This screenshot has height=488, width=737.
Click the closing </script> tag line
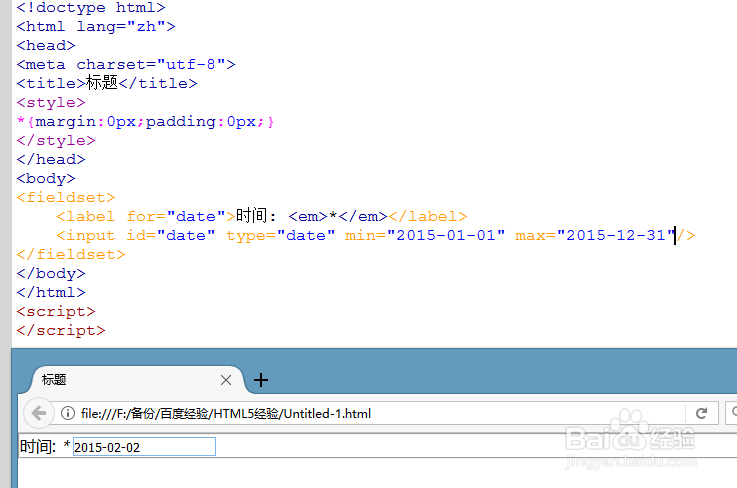pos(61,330)
